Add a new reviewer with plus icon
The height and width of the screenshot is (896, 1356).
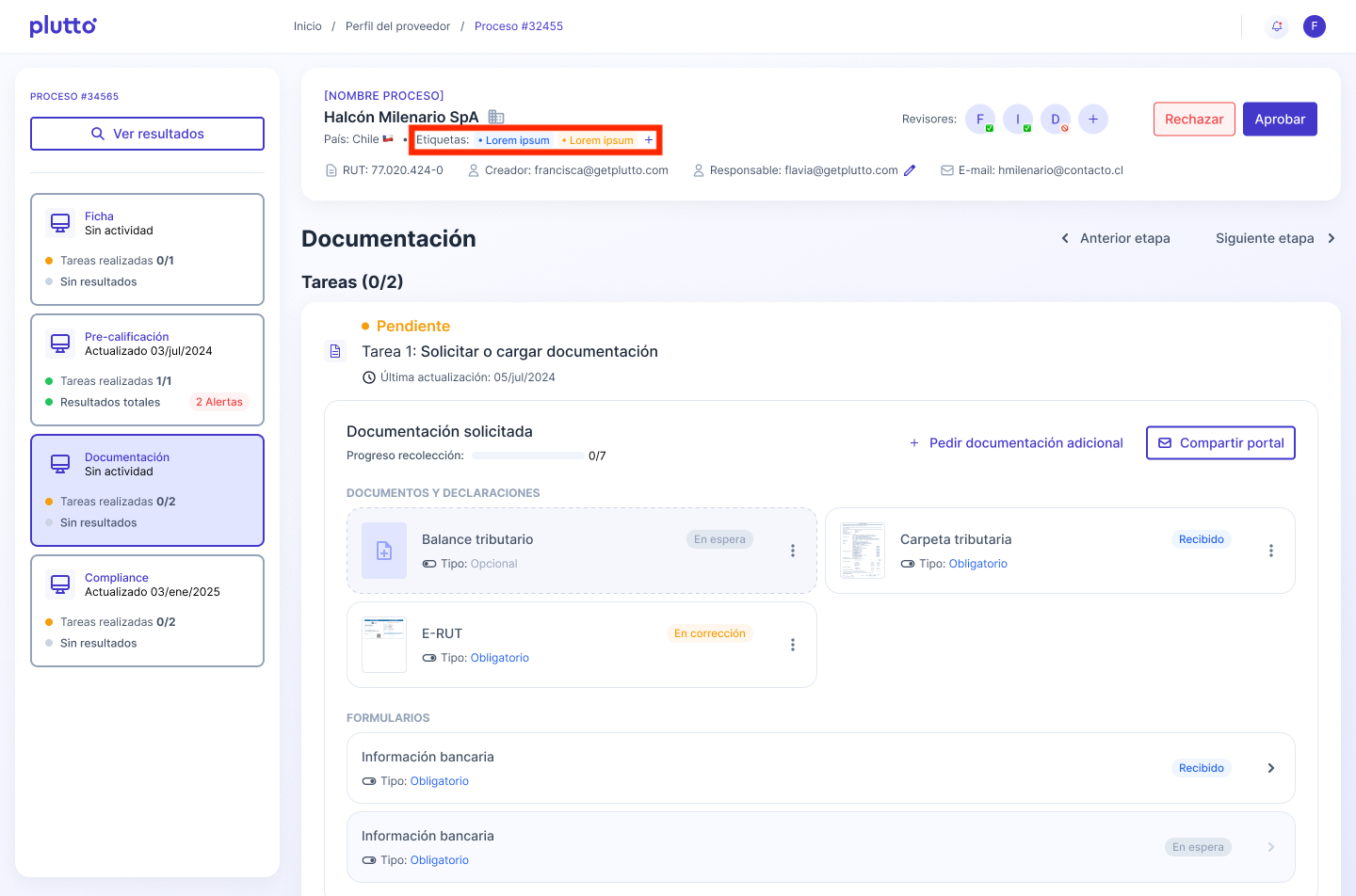[1092, 120]
